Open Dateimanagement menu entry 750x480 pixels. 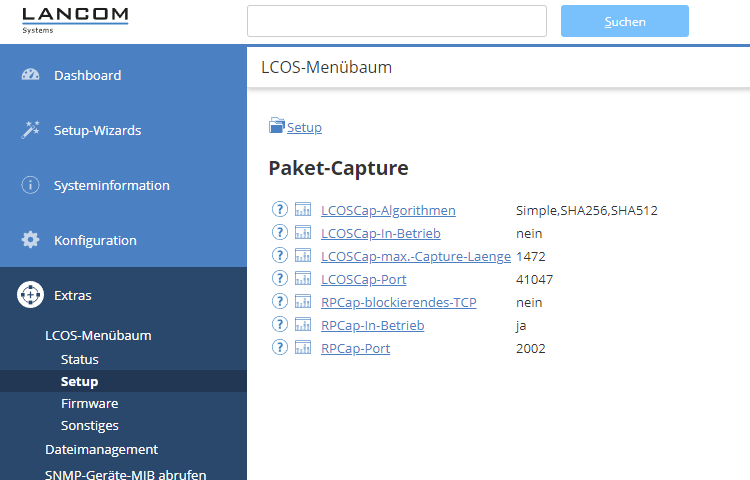tap(101, 449)
